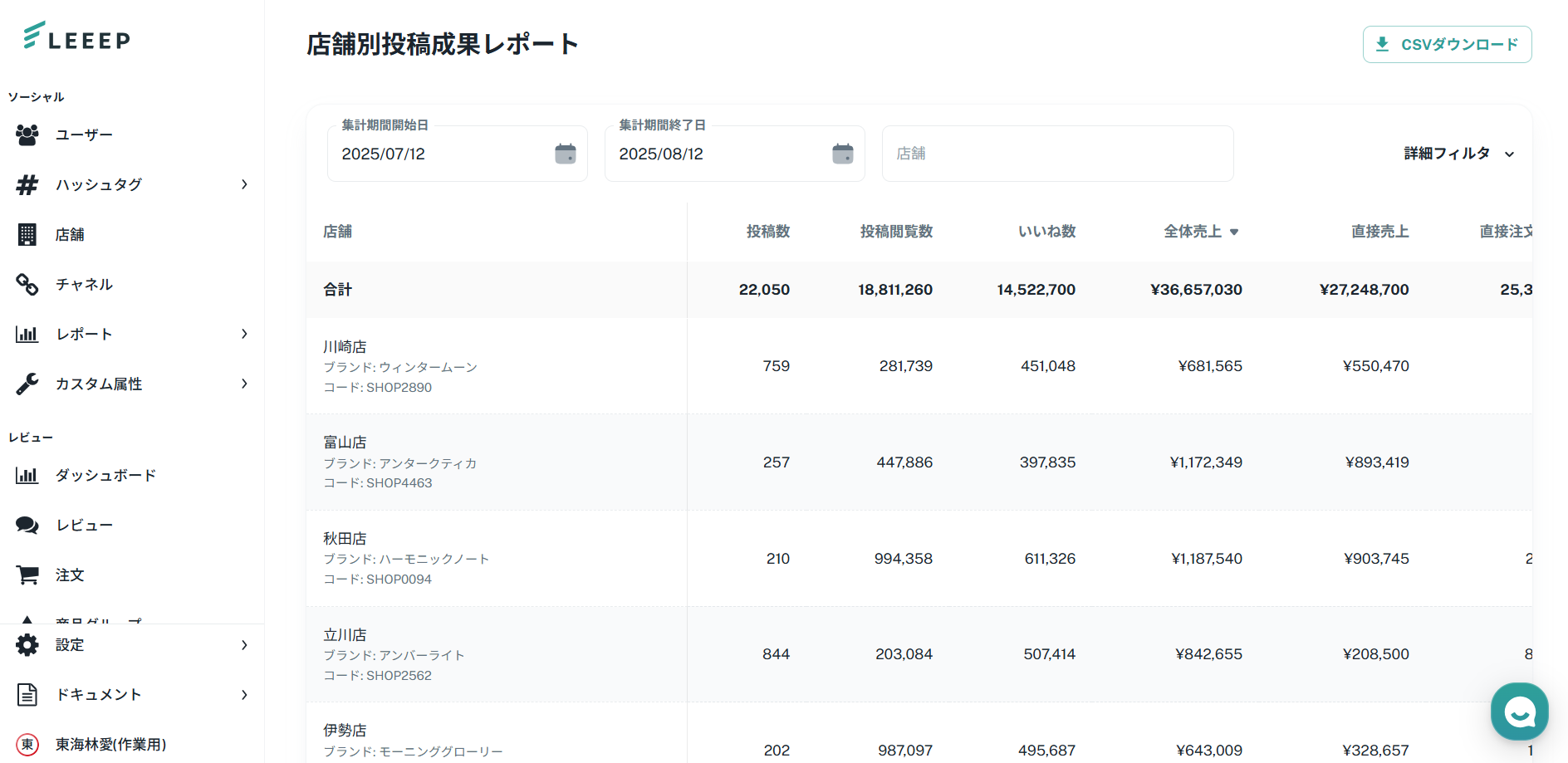
Task: Open the ドキュメント menu item
Action: pyautogui.click(x=98, y=695)
